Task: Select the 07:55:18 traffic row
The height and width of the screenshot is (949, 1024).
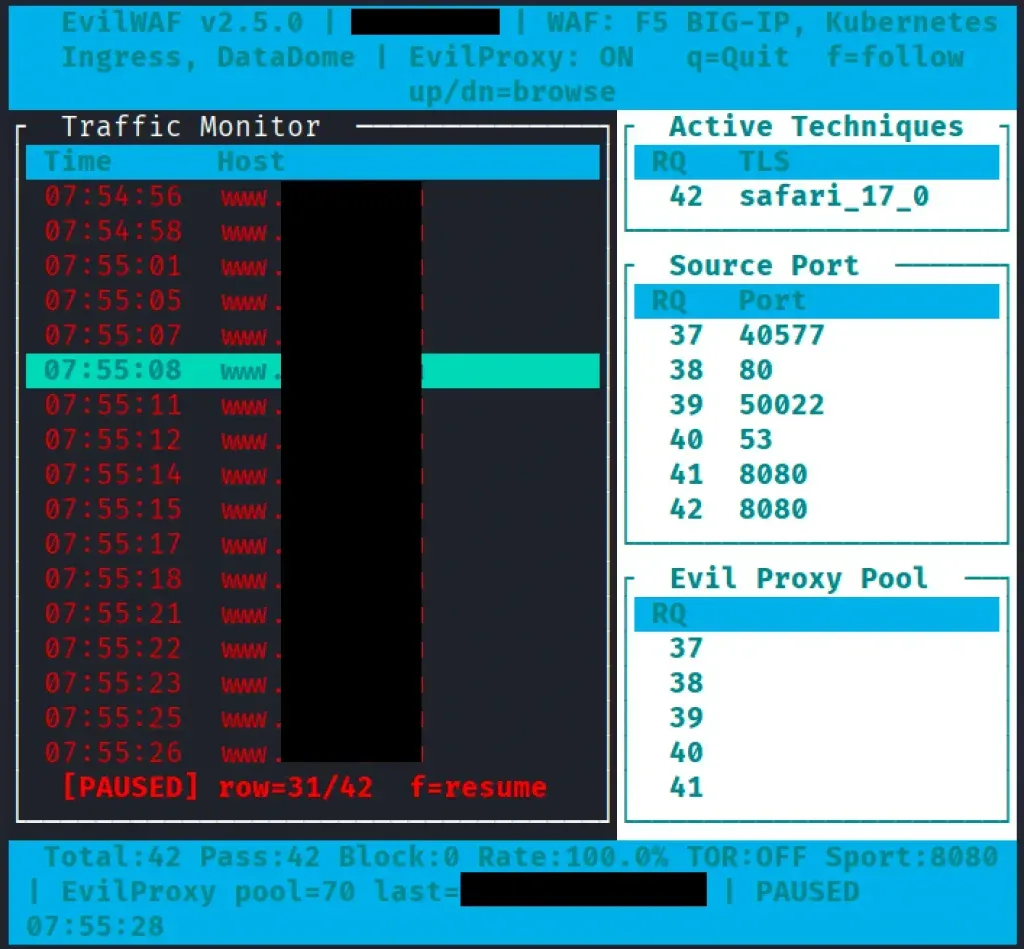Action: [x=312, y=579]
